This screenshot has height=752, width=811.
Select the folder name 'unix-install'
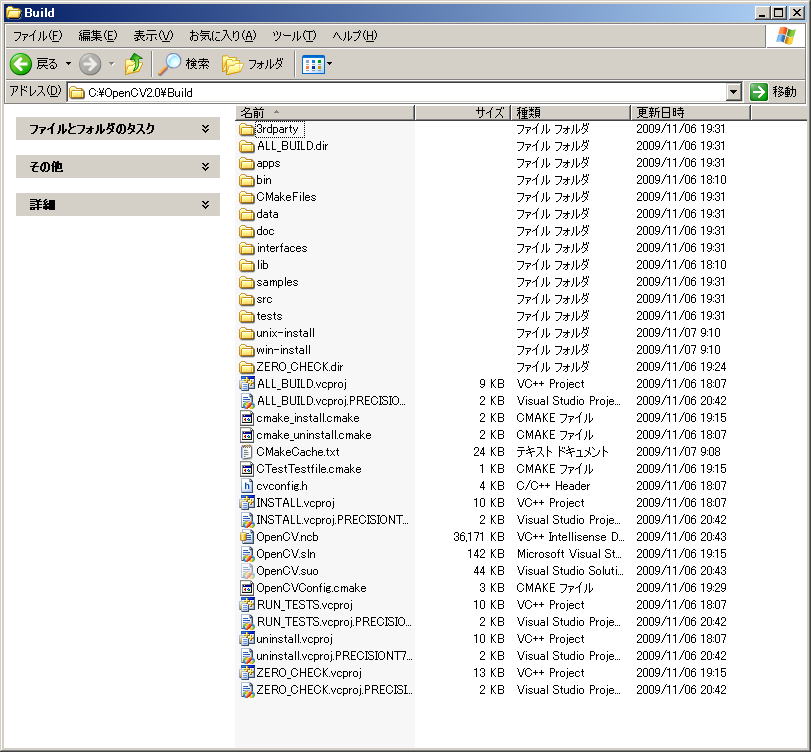click(286, 333)
